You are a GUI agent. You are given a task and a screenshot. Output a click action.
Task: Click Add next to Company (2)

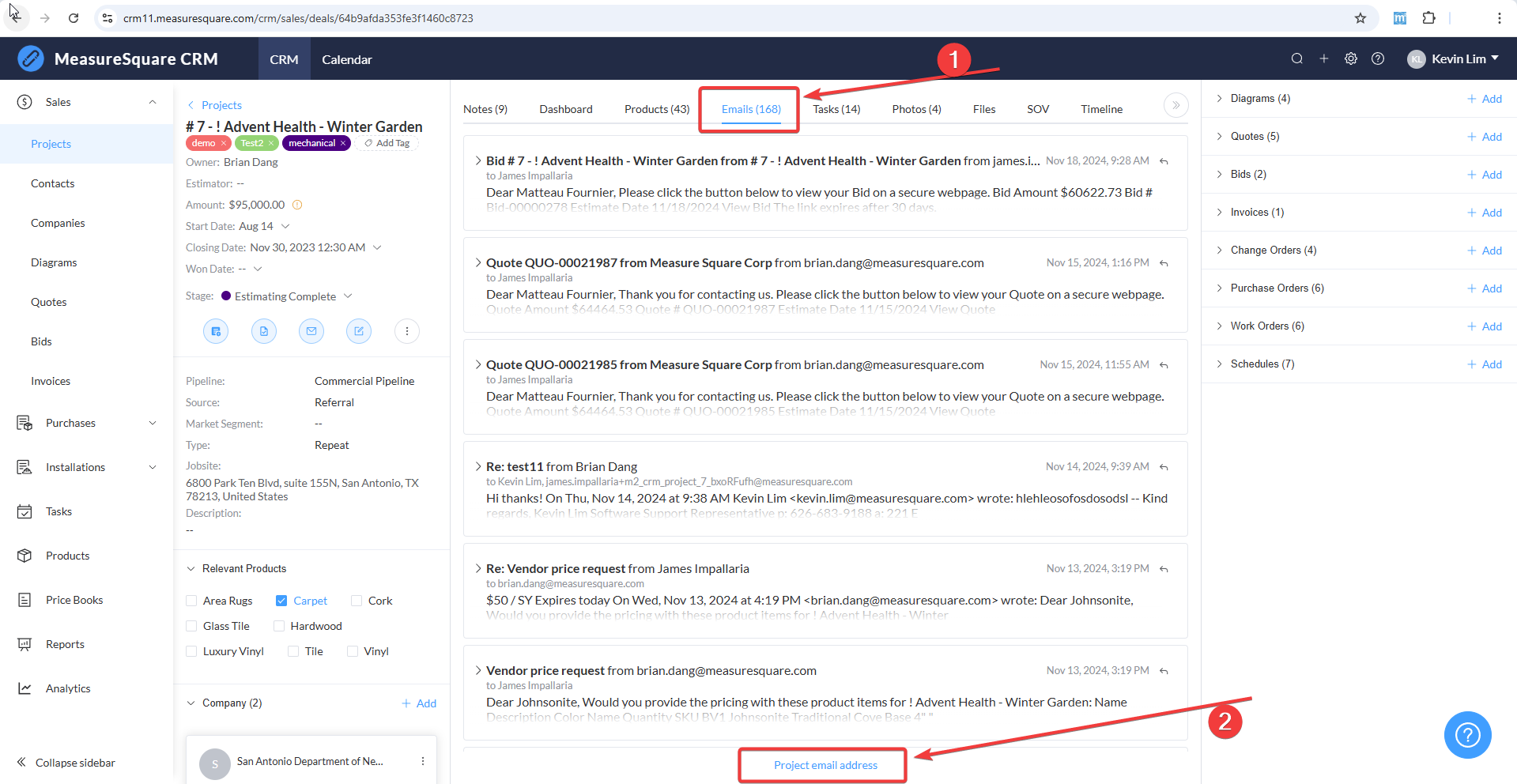419,703
